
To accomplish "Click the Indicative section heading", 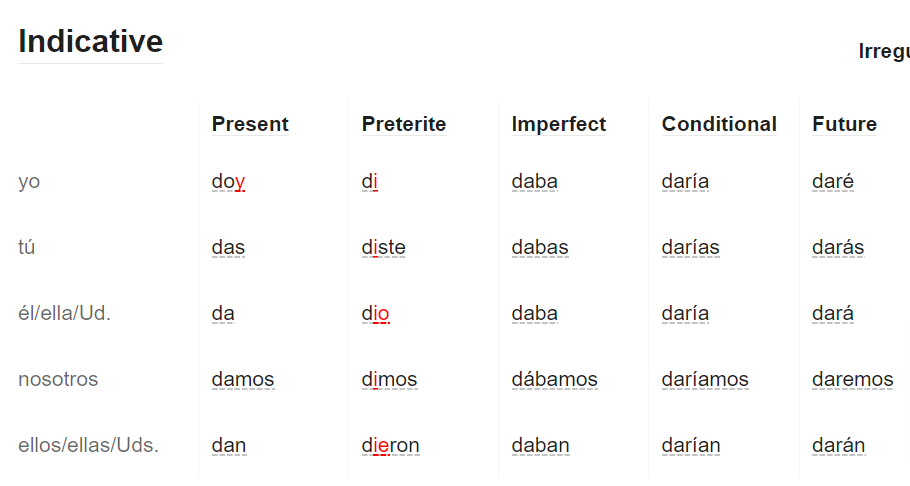I will 91,41.
